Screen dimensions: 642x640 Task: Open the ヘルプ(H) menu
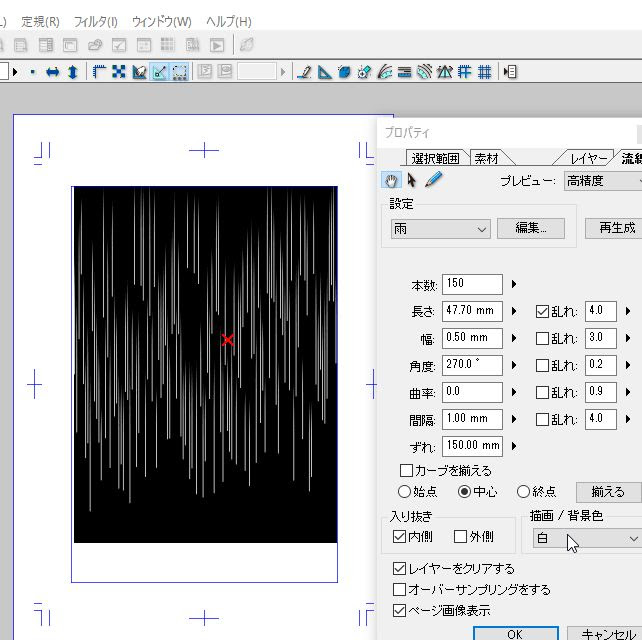pyautogui.click(x=229, y=22)
